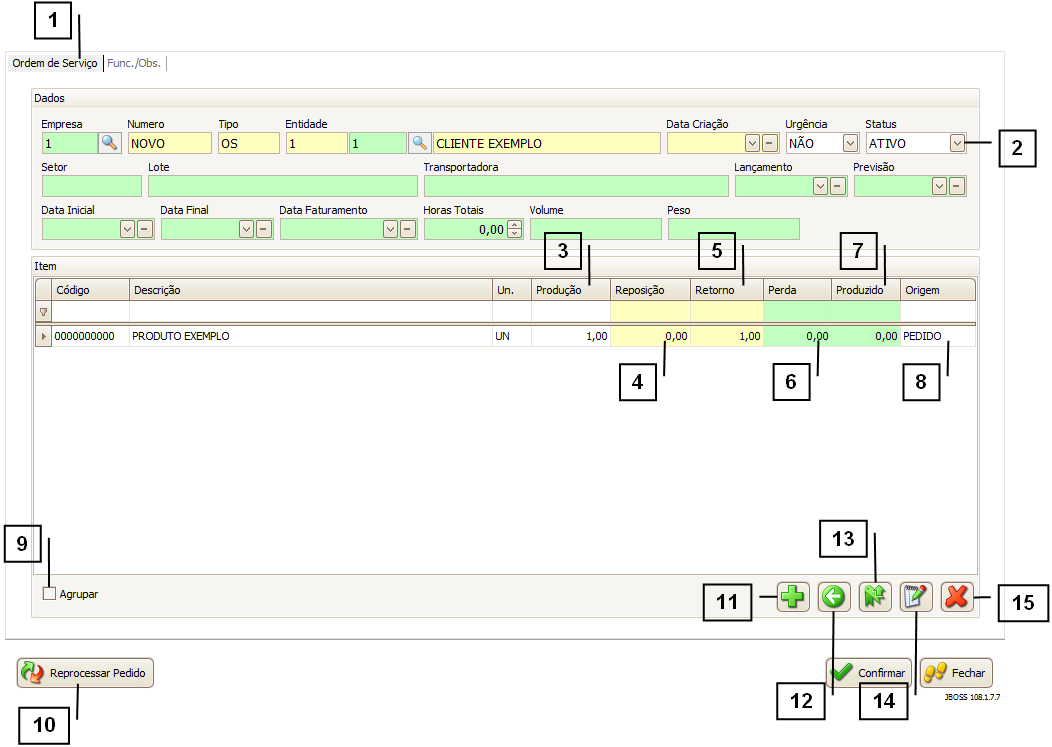
Task: Delete the item with the red X
Action: 957,598
